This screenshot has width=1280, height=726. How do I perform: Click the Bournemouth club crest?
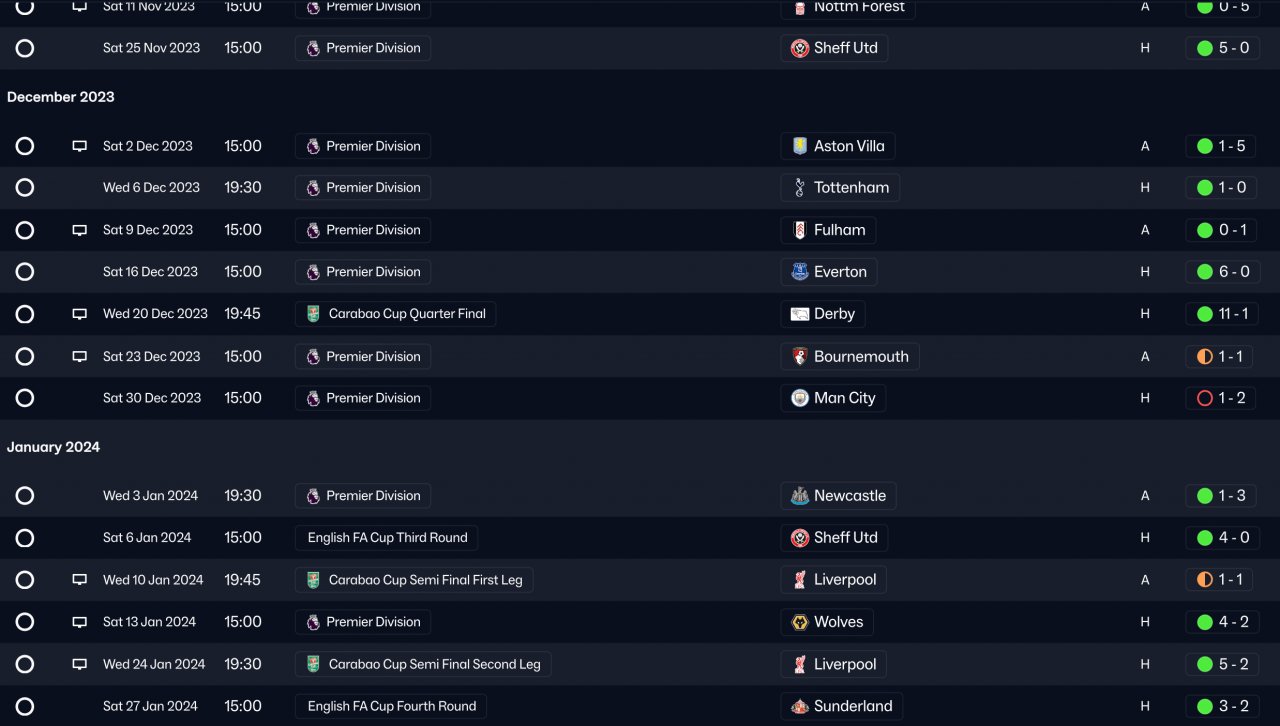click(799, 357)
